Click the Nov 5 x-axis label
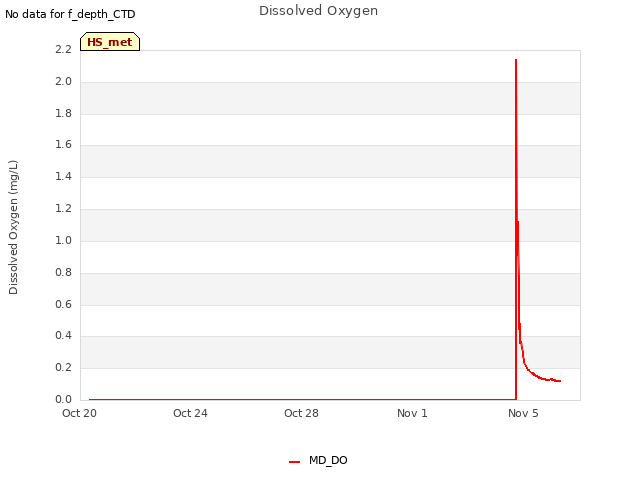 [523, 413]
